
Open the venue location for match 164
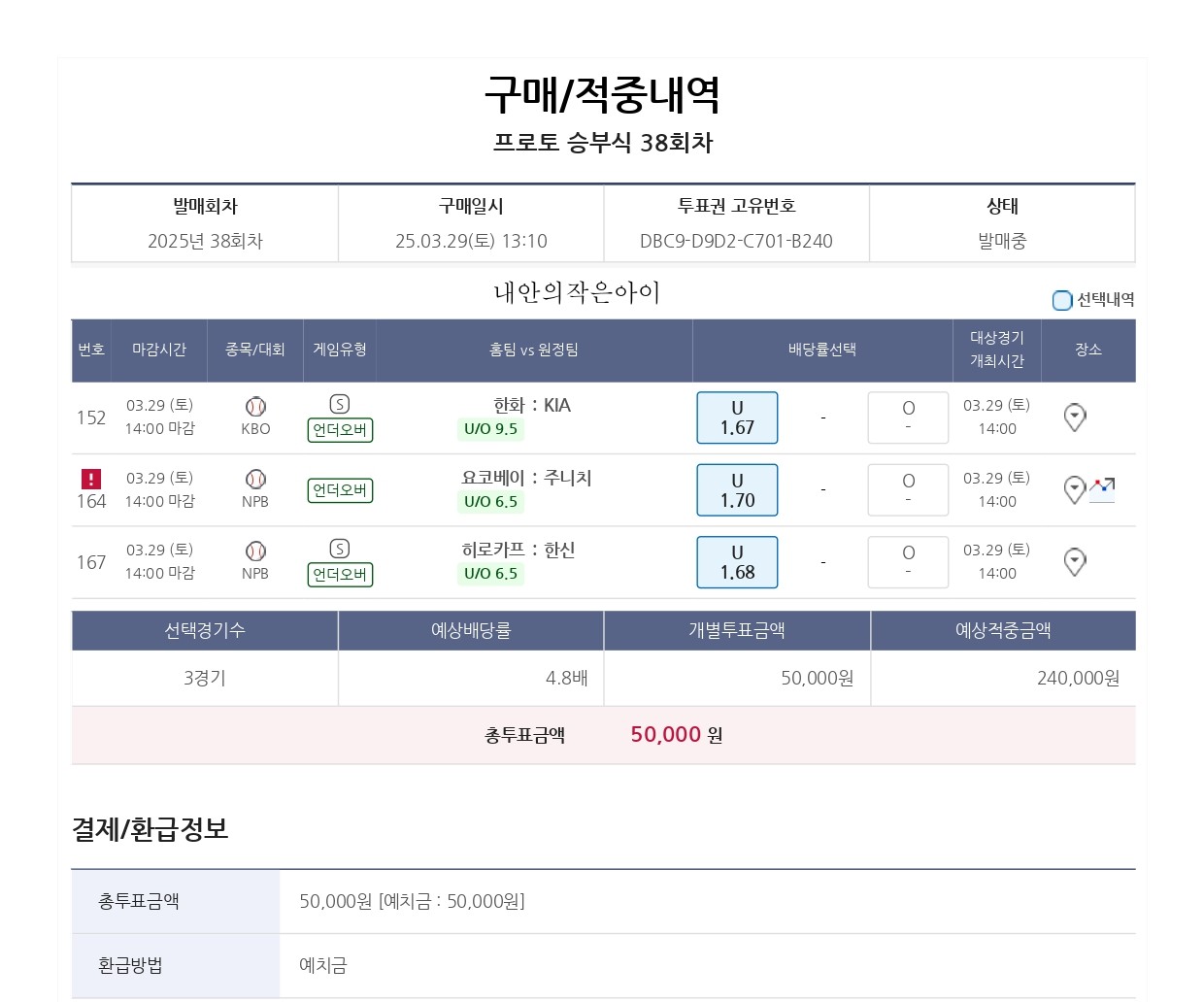pos(1075,490)
